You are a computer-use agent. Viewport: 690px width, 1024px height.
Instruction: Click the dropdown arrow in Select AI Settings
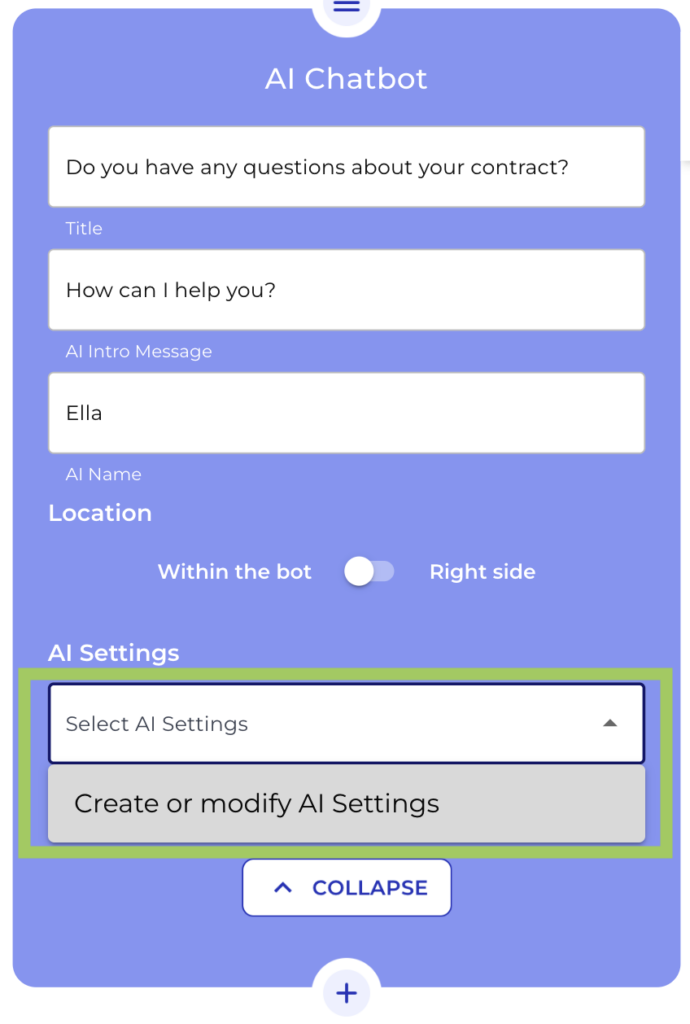pyautogui.click(x=611, y=723)
